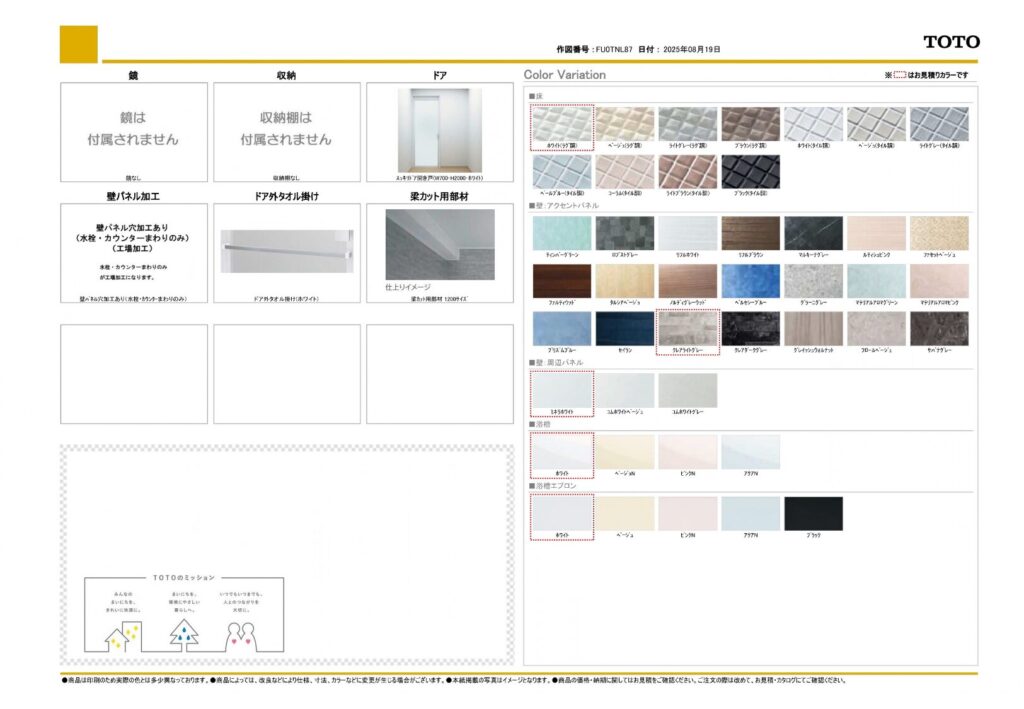This screenshot has height=709, width=1024.
Task: Pick the bright blue accent panel swatch
Action: point(751,281)
